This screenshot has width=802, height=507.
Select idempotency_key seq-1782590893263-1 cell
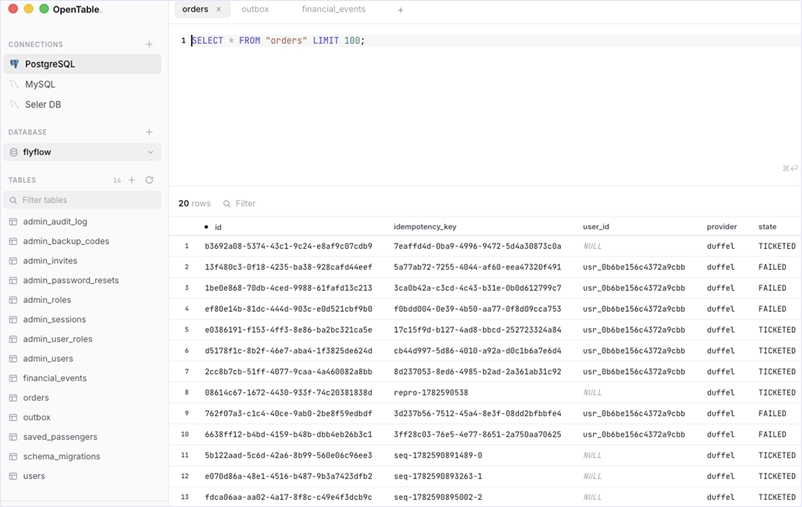pos(438,476)
